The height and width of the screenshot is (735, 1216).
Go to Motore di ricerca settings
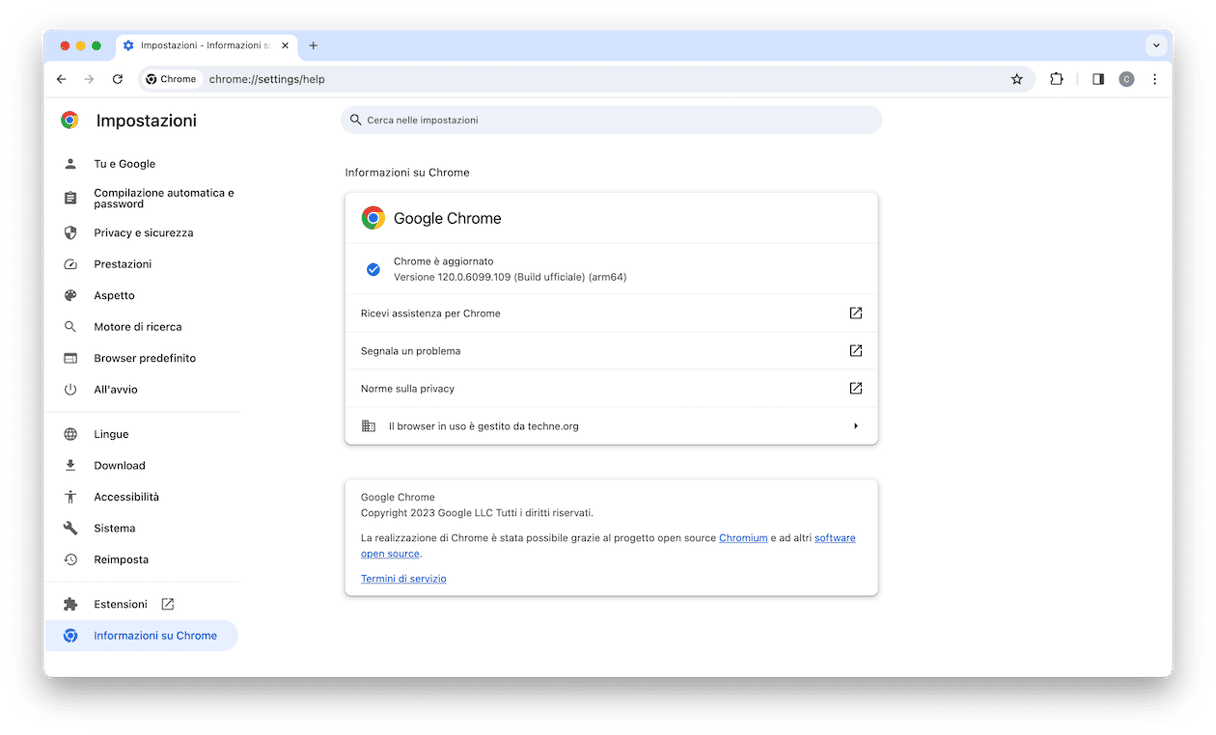coord(137,327)
